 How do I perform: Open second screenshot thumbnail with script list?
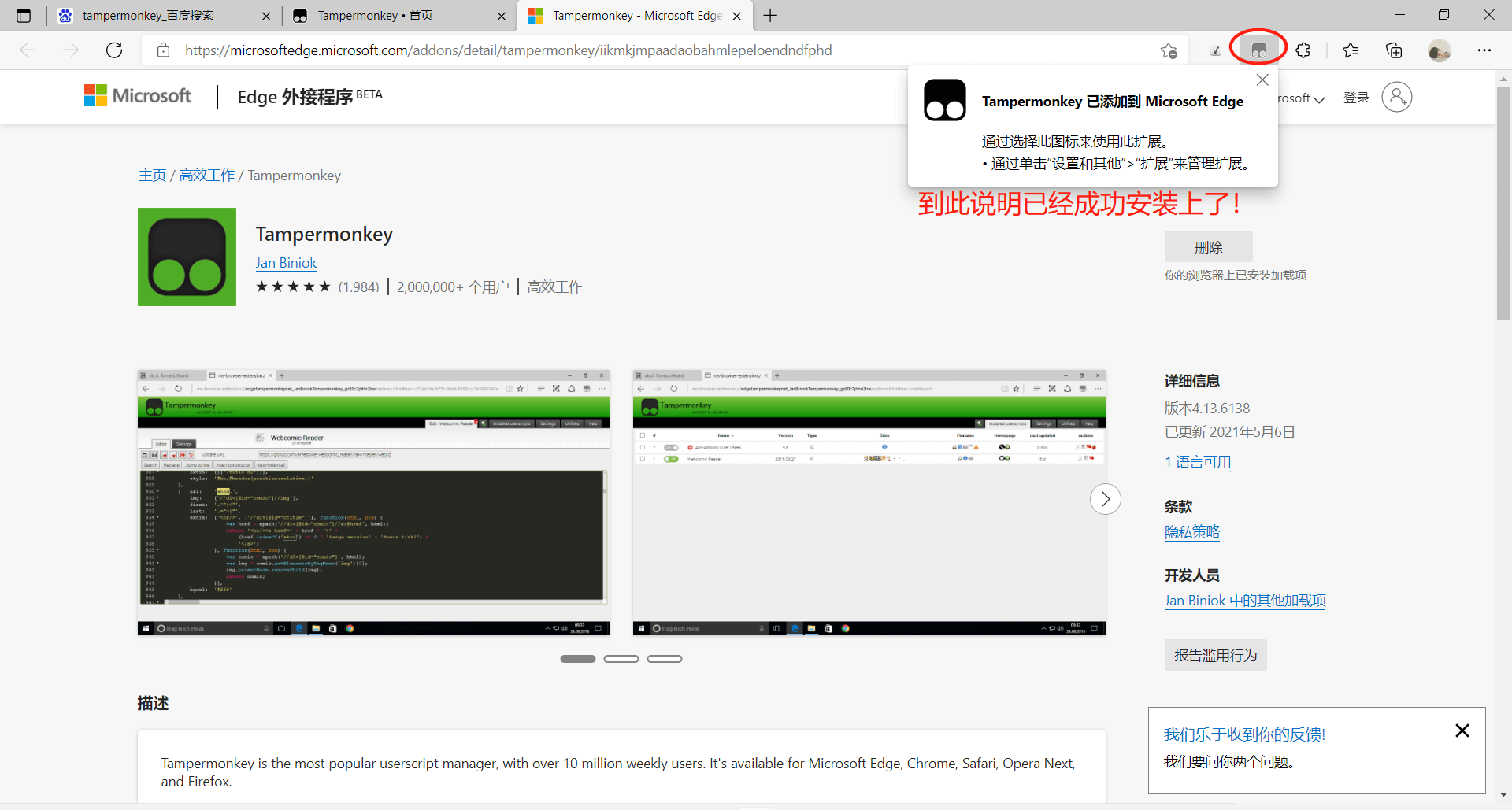pyautogui.click(x=869, y=502)
